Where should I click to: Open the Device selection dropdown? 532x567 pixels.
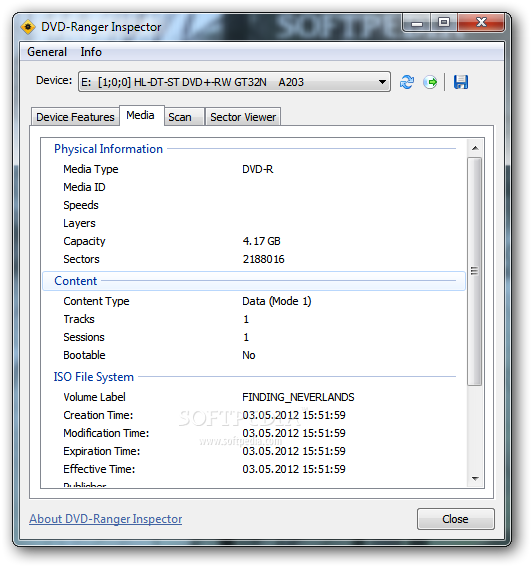tap(234, 82)
